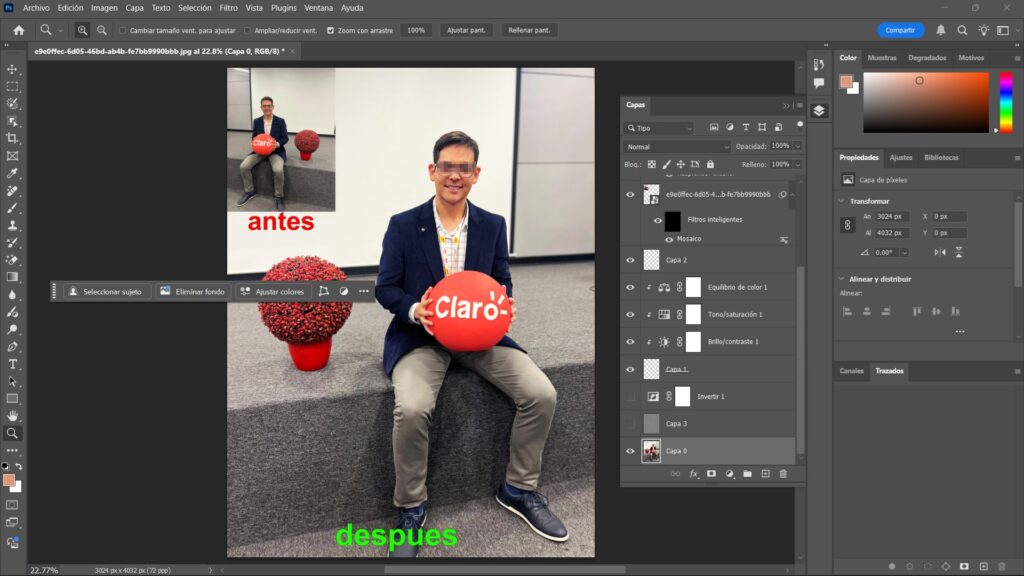Screen dimensions: 1024x576
Task: Collapse the Alinear y distribuir section
Action: click(x=842, y=279)
